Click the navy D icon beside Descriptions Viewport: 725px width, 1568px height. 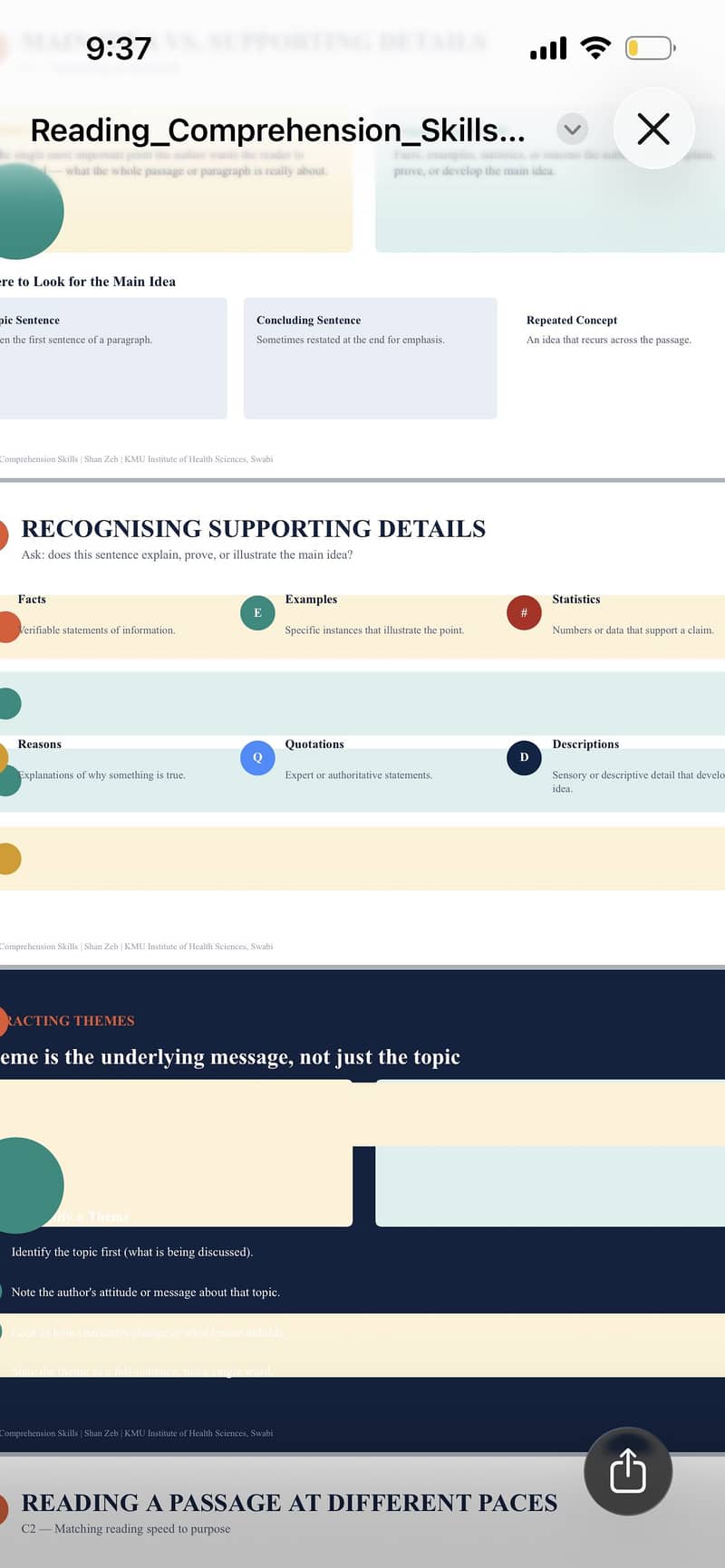coord(524,757)
